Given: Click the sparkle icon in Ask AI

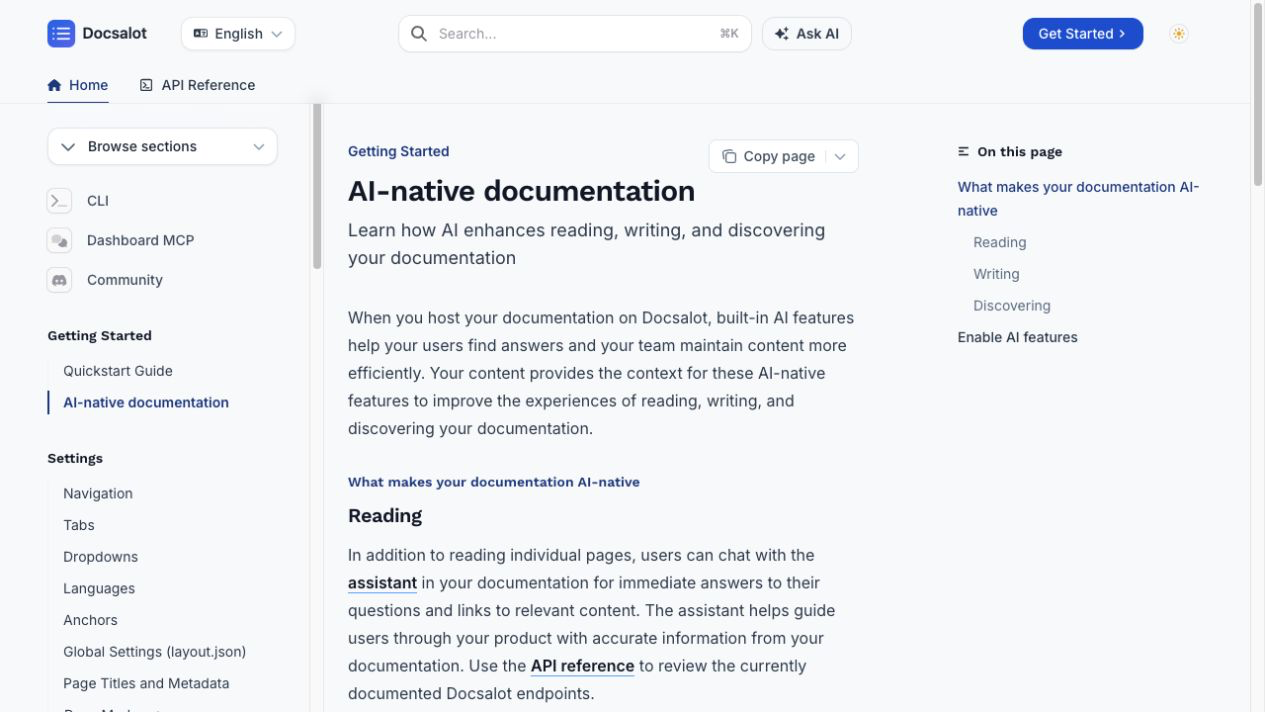Looking at the screenshot, I should click(x=782, y=33).
